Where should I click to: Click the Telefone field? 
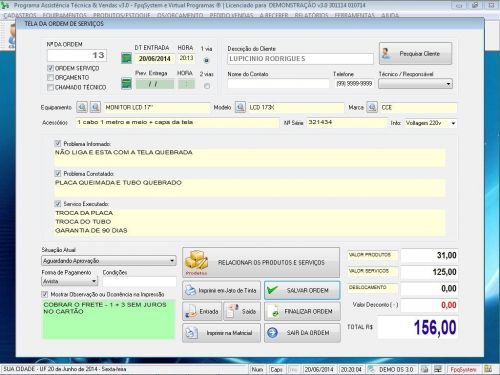pyautogui.click(x=354, y=83)
